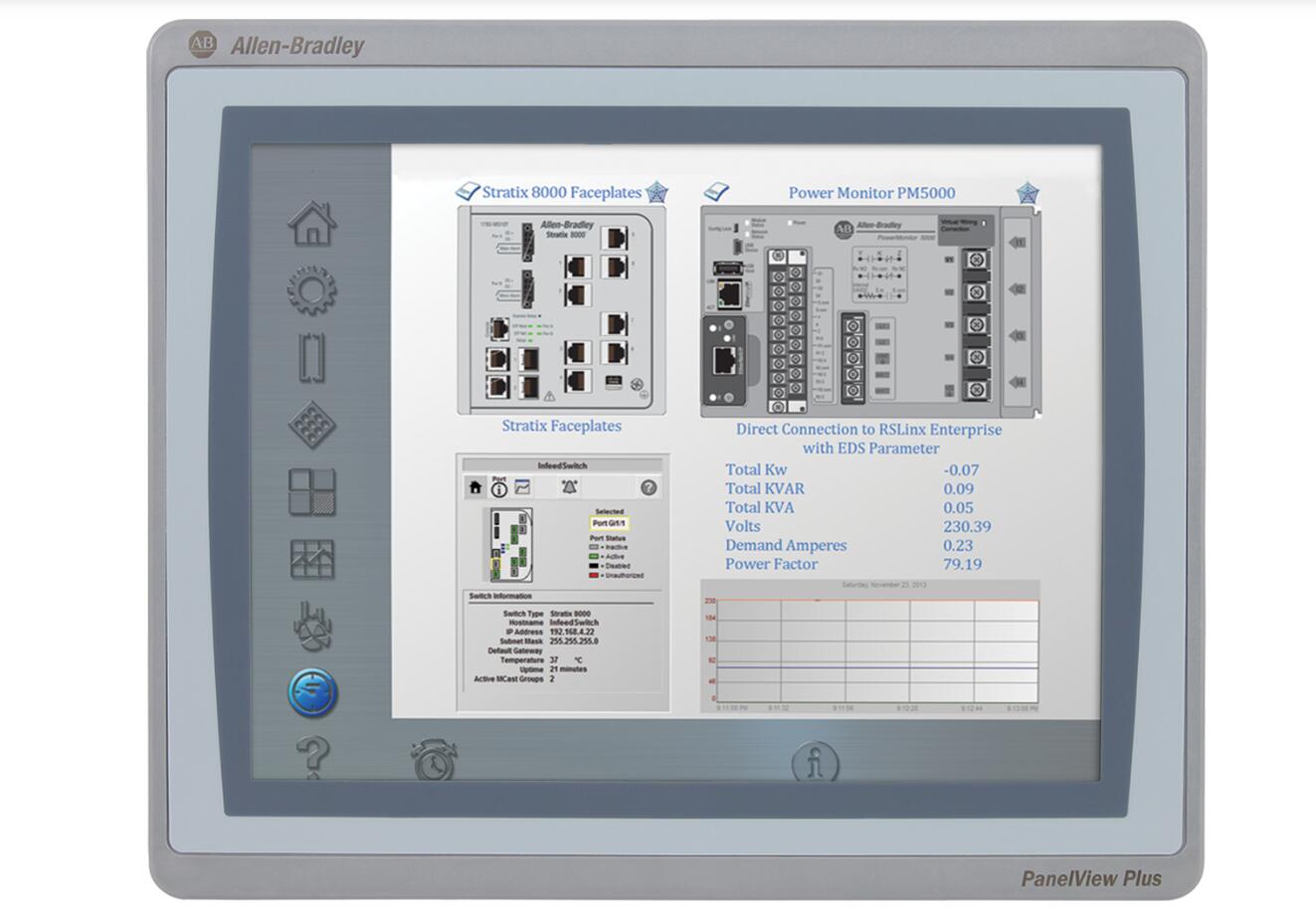Click the PowerMonitor 5000 device image
Screen dimensions: 1316x916
coord(871,312)
